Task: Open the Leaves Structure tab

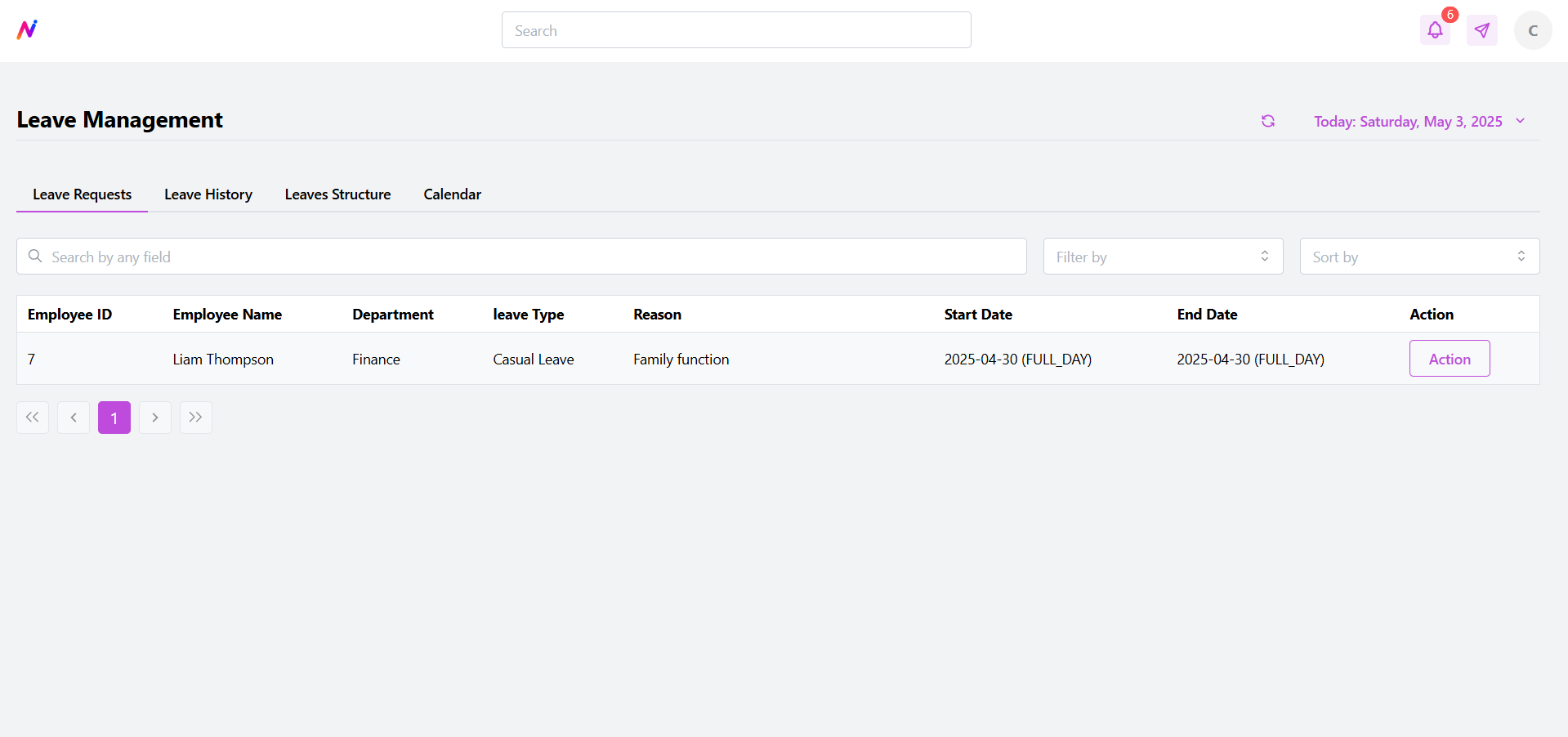Action: tap(337, 194)
